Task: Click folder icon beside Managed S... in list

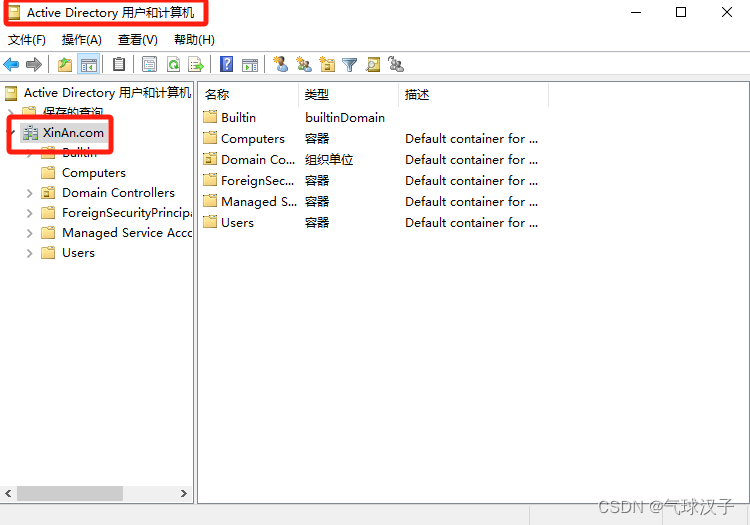Action: point(210,201)
